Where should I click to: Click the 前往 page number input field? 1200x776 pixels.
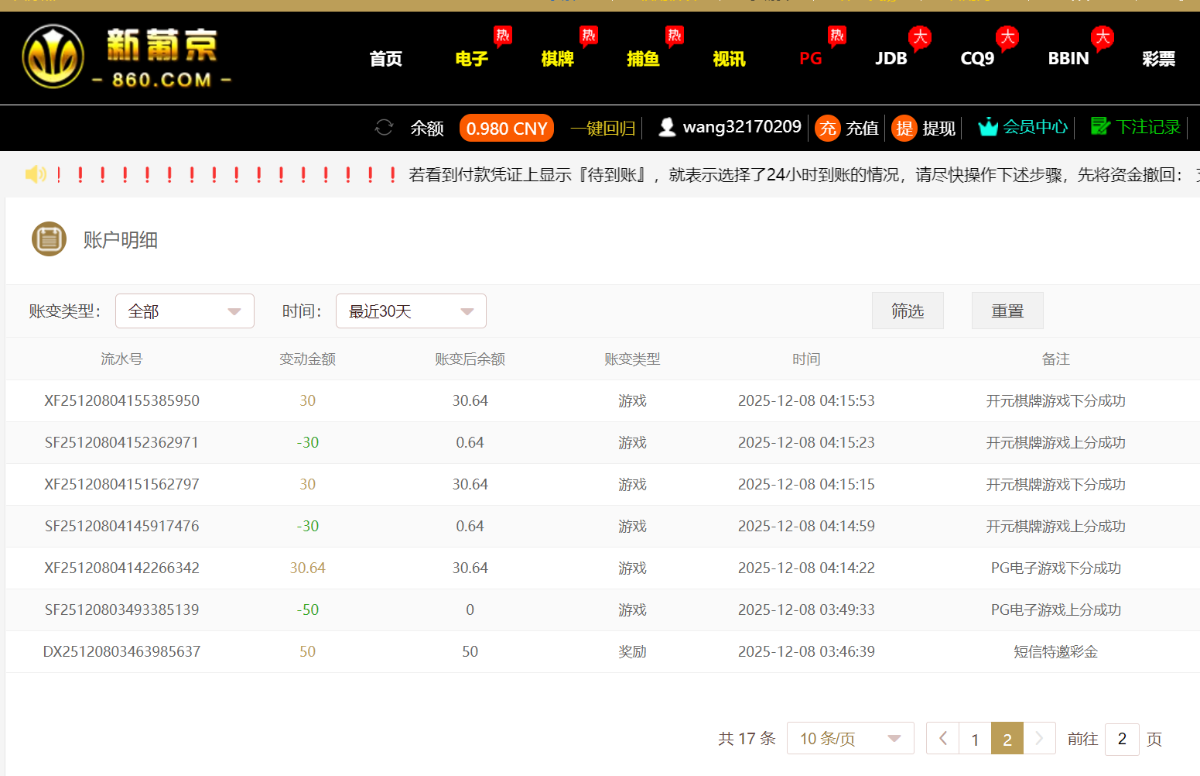click(1122, 739)
